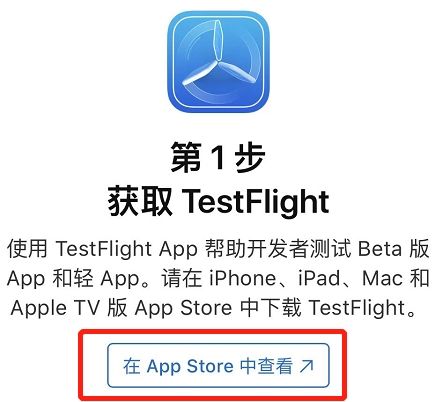Open the 在 App Store 中查看 button
Viewport: 443px width, 402px height.
pos(218,366)
